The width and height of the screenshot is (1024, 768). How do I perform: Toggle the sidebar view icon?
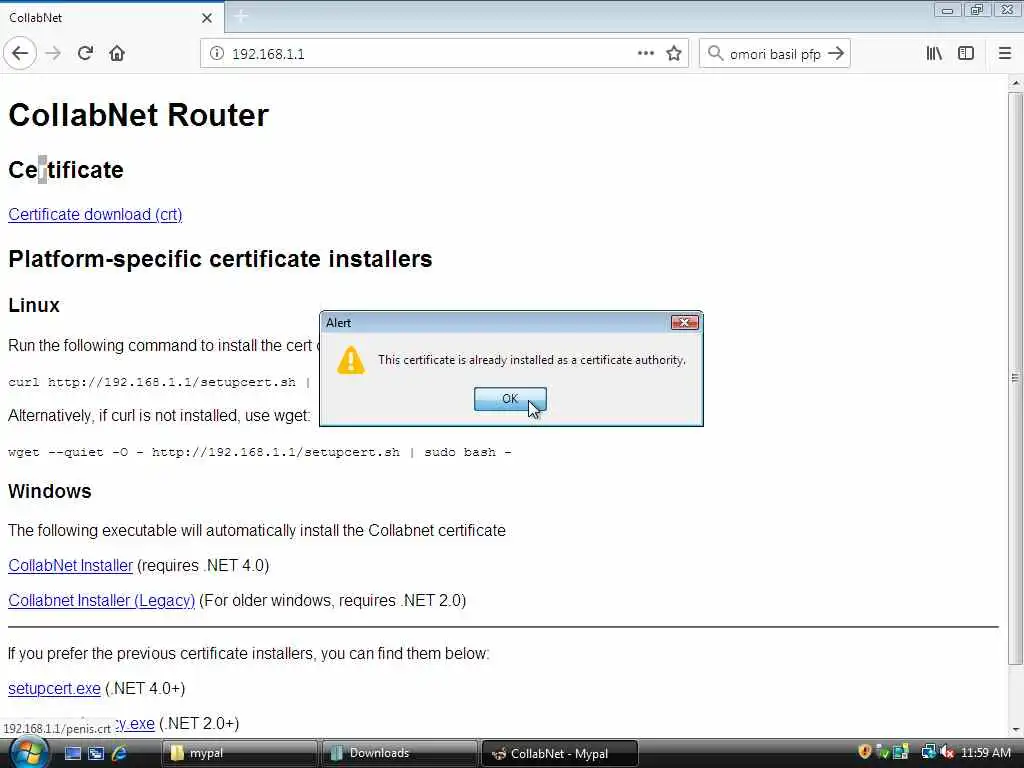[966, 54]
